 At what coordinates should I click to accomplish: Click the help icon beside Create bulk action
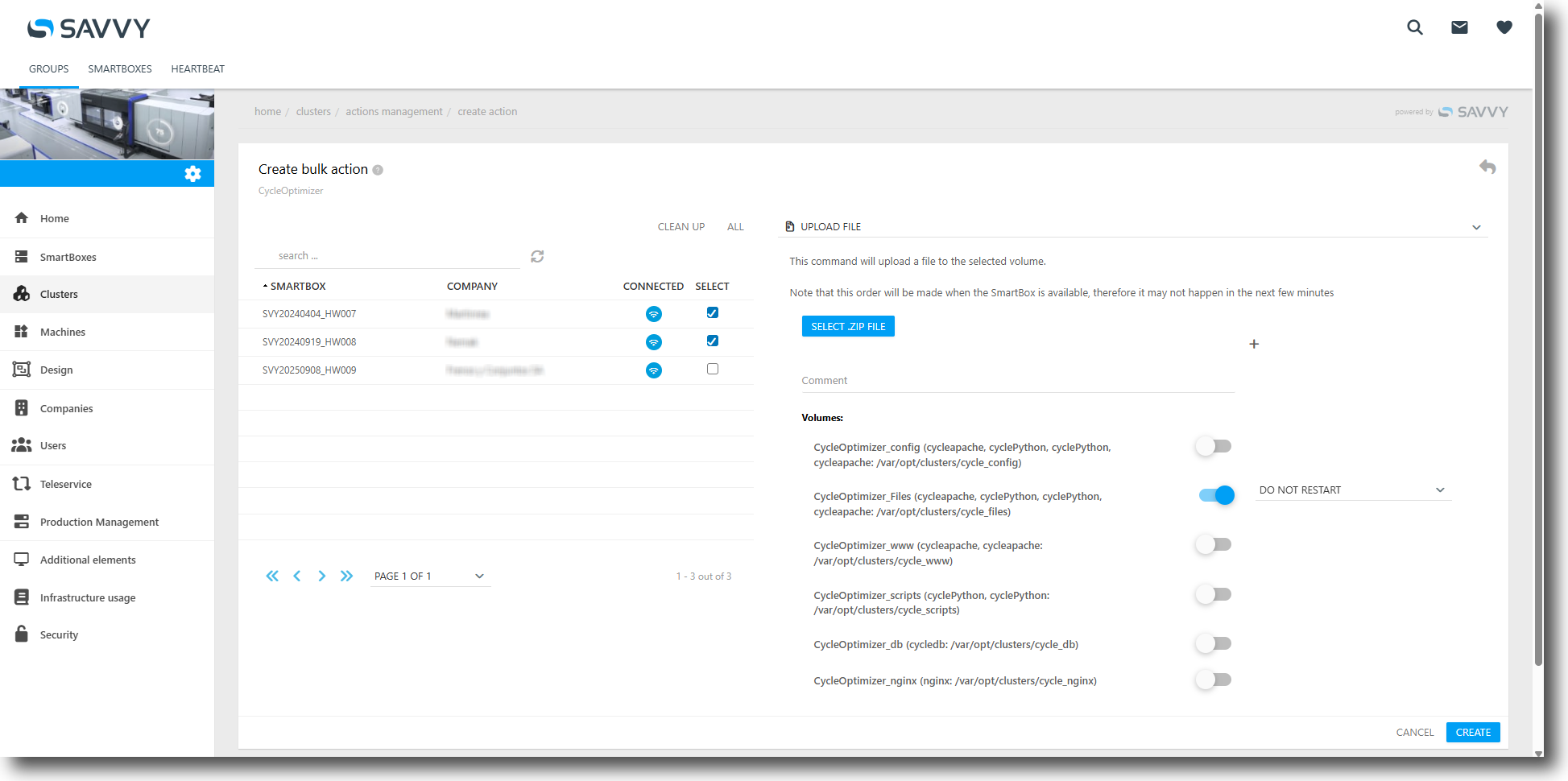[x=378, y=170]
